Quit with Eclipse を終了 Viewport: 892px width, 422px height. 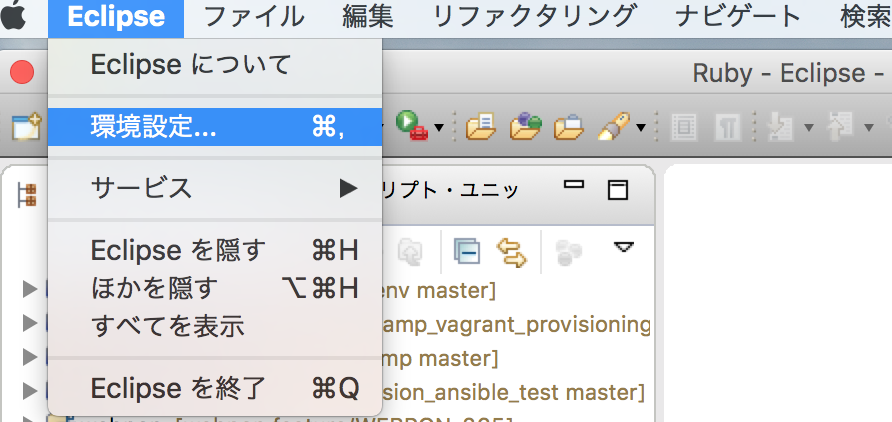(215, 388)
